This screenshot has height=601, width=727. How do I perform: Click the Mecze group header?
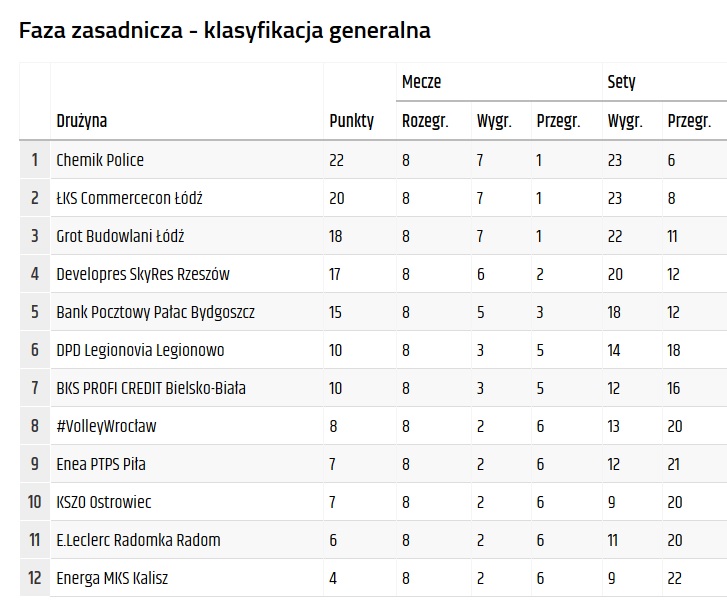point(421,82)
